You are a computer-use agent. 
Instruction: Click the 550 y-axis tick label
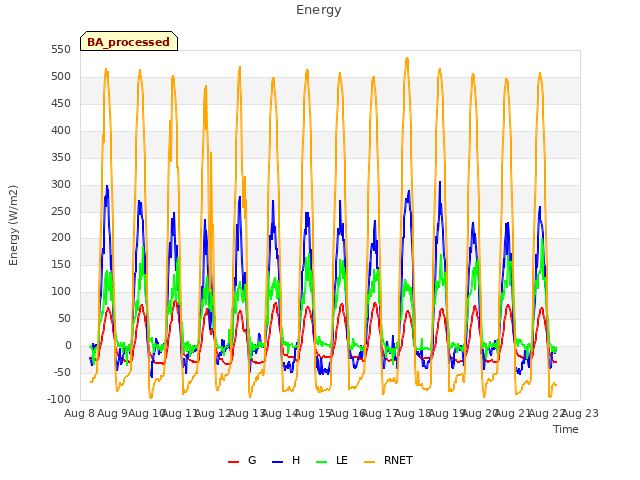pyautogui.click(x=61, y=50)
